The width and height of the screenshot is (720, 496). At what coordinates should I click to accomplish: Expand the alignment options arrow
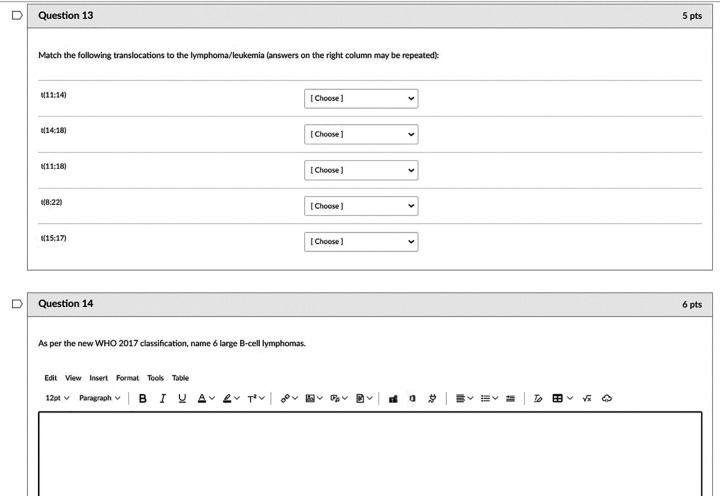(470, 398)
